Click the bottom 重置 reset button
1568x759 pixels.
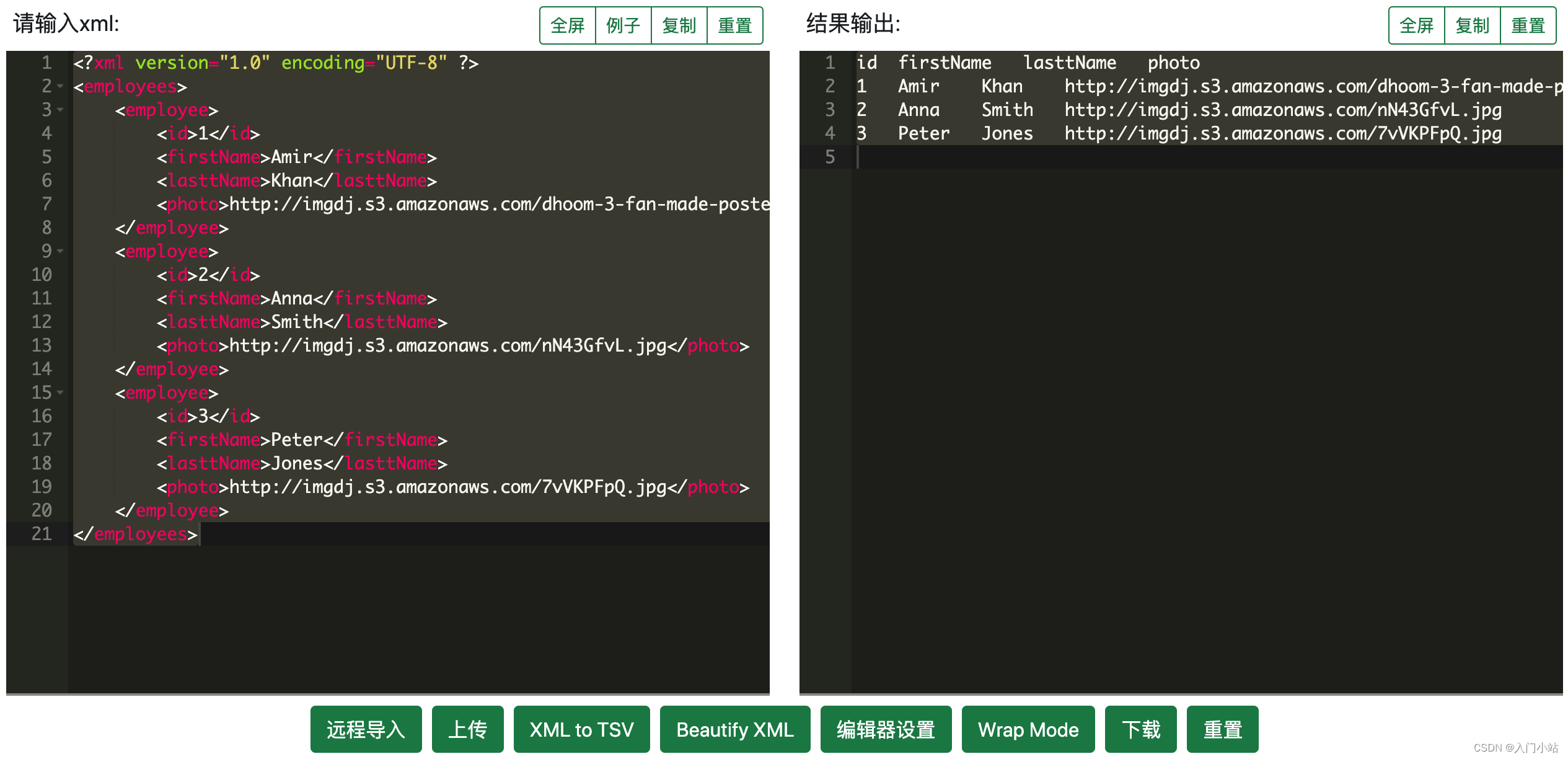point(1222,729)
